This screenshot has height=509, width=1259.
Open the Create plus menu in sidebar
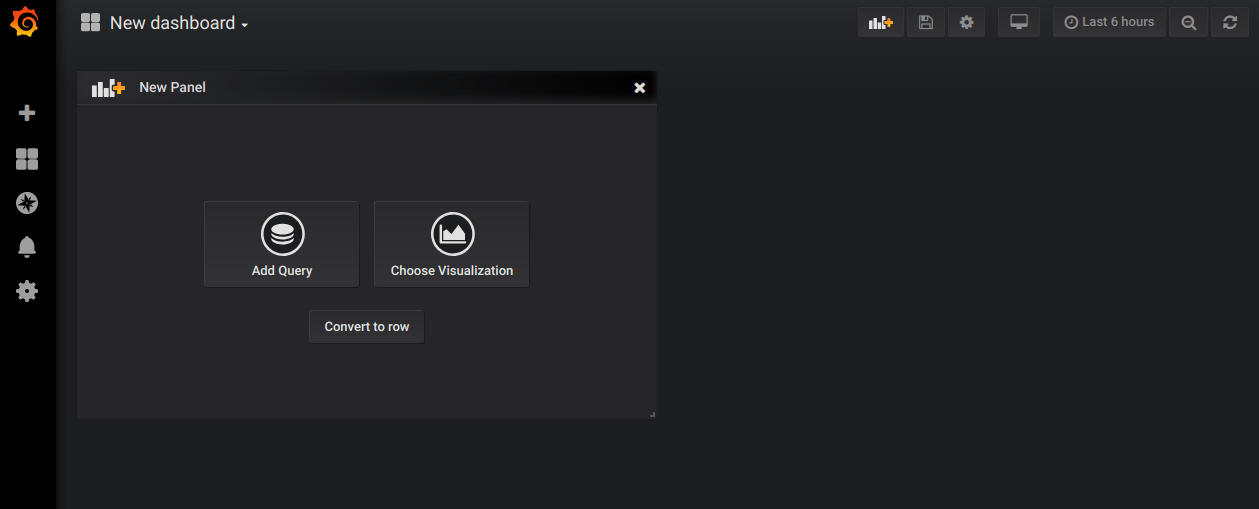coord(27,113)
